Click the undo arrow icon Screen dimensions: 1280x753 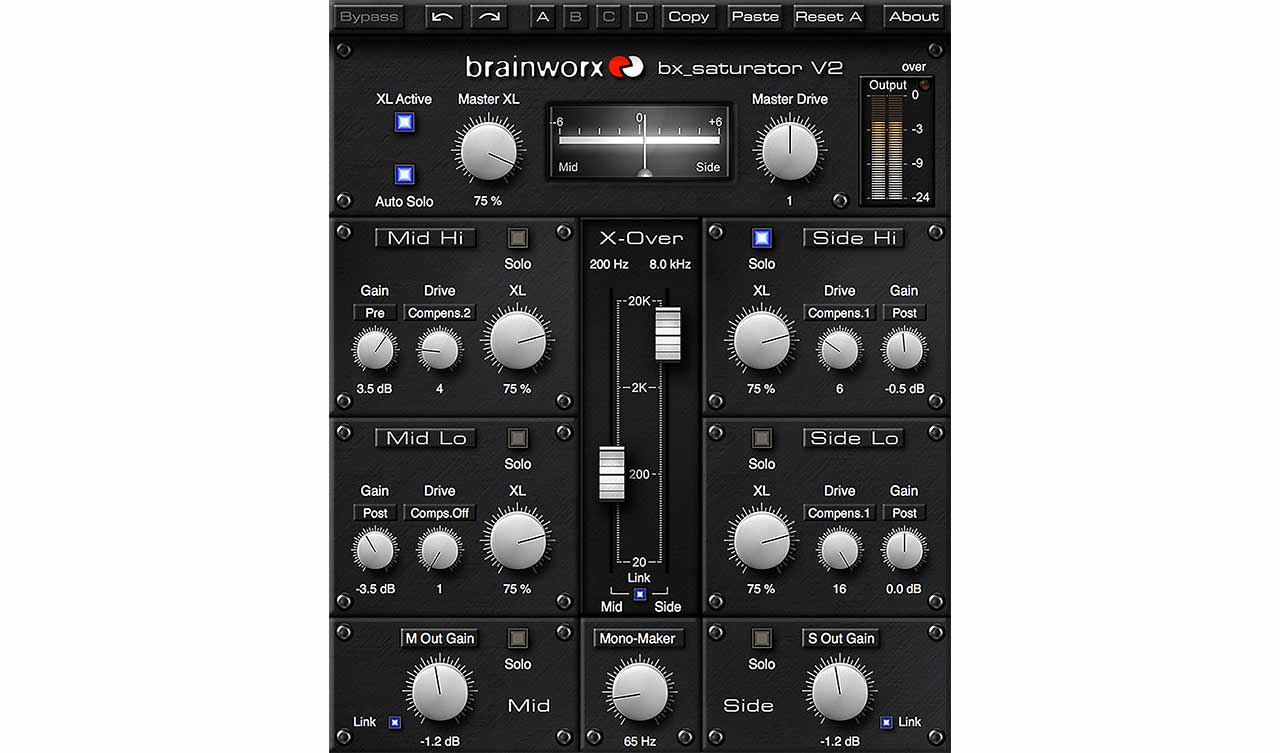[444, 16]
